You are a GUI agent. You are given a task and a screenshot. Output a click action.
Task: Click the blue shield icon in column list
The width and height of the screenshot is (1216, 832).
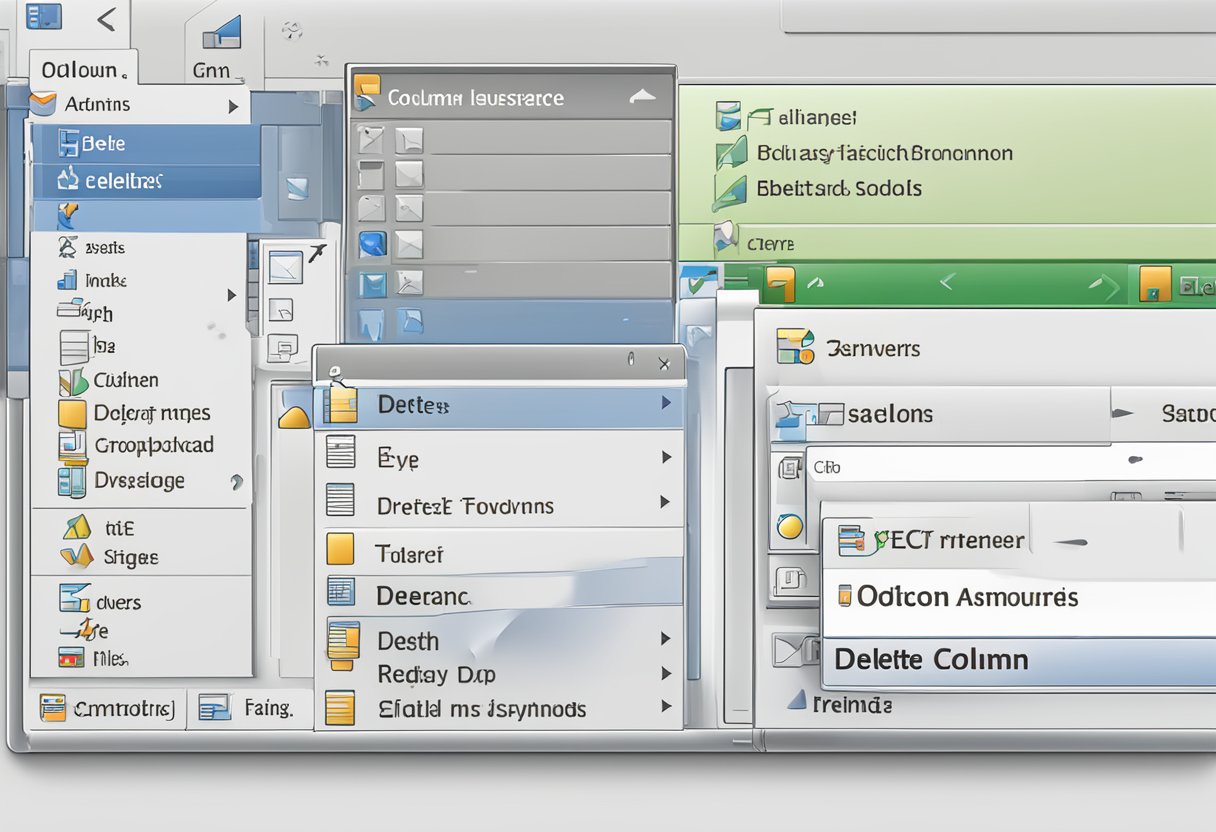tap(372, 243)
